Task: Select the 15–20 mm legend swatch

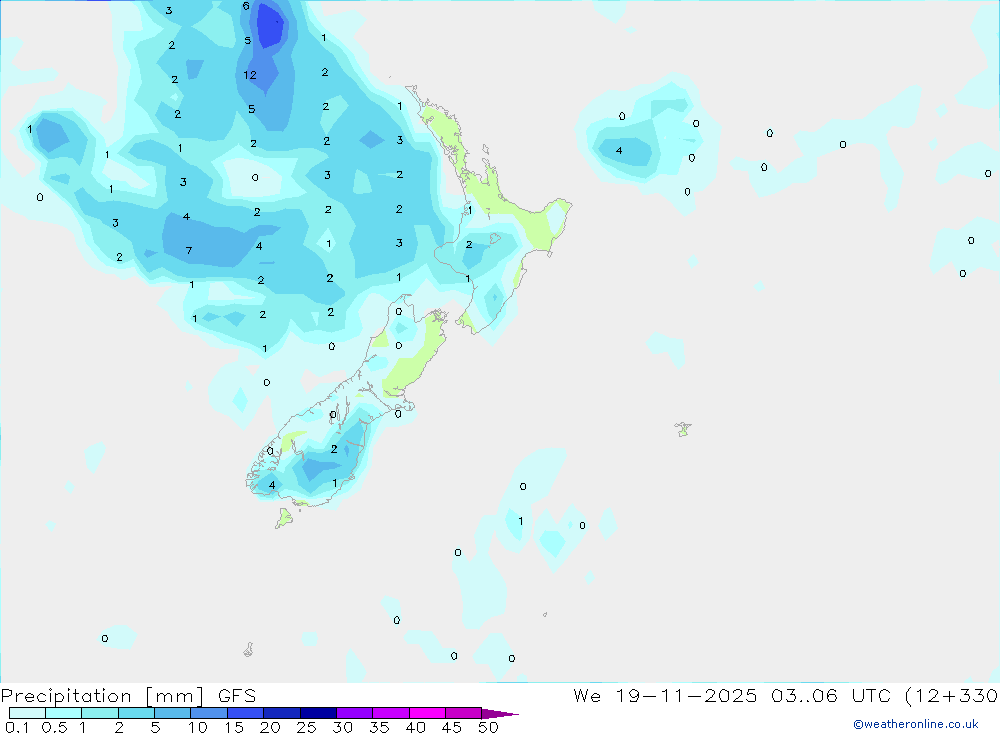Action: [246, 713]
